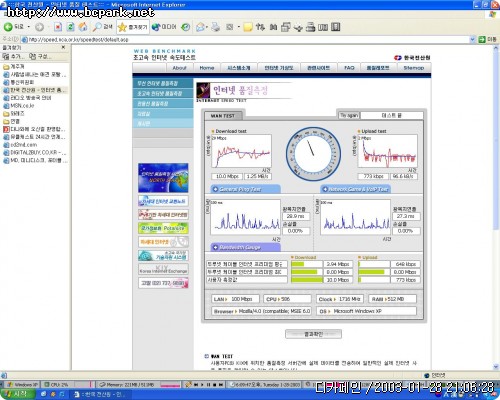The height and width of the screenshot is (400, 500).
Task: Refresh the page with the green arrows icon
Action: coord(70,27)
